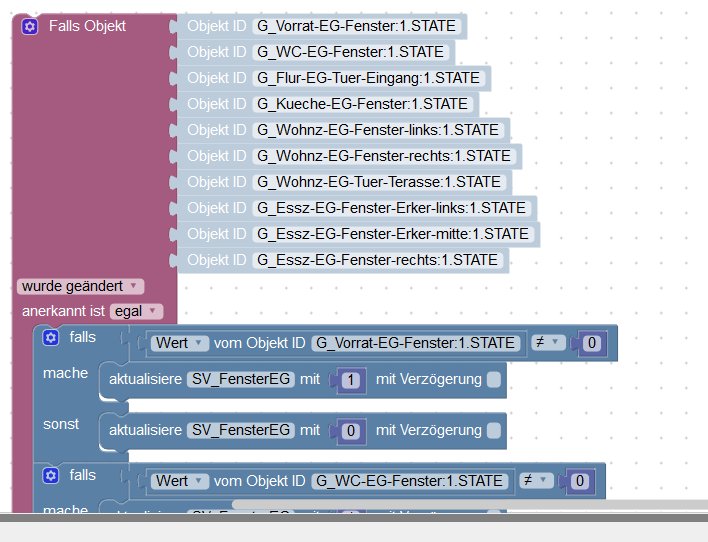
Task: Edit object ID in first falls condition
Action: 415,343
